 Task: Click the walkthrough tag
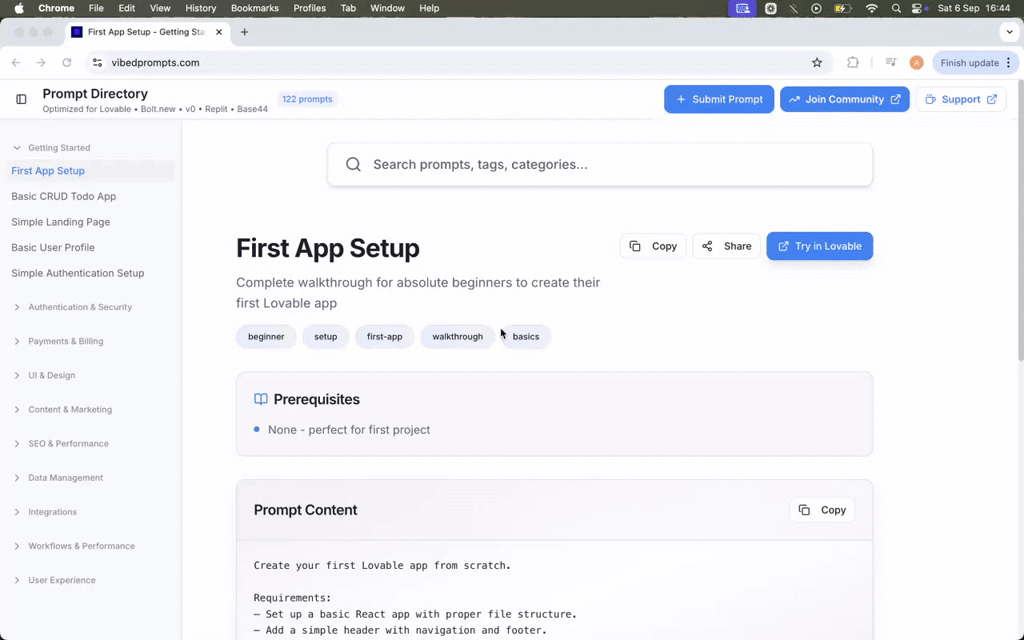(457, 337)
